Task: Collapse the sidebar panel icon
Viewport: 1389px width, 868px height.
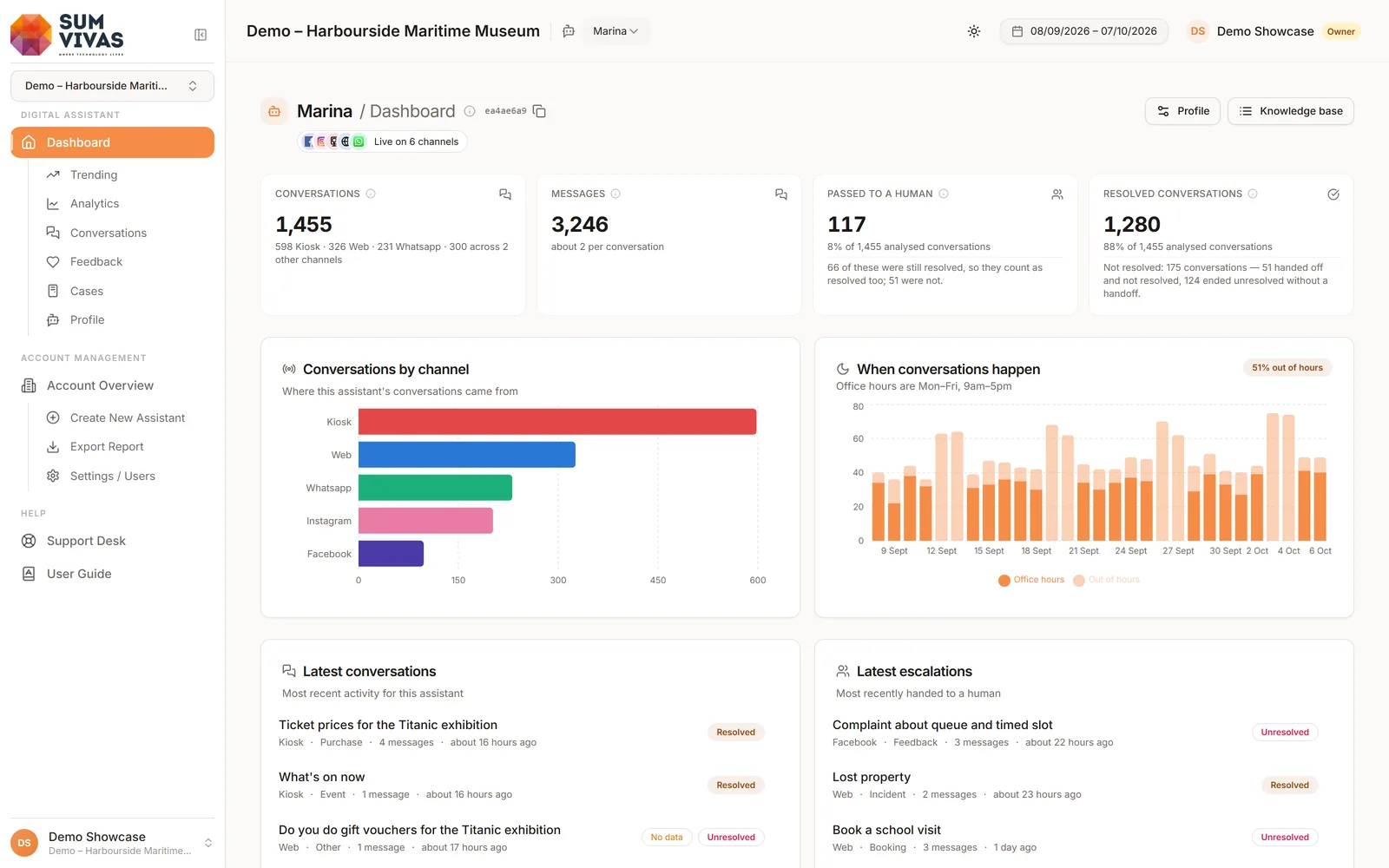Action: [x=201, y=35]
